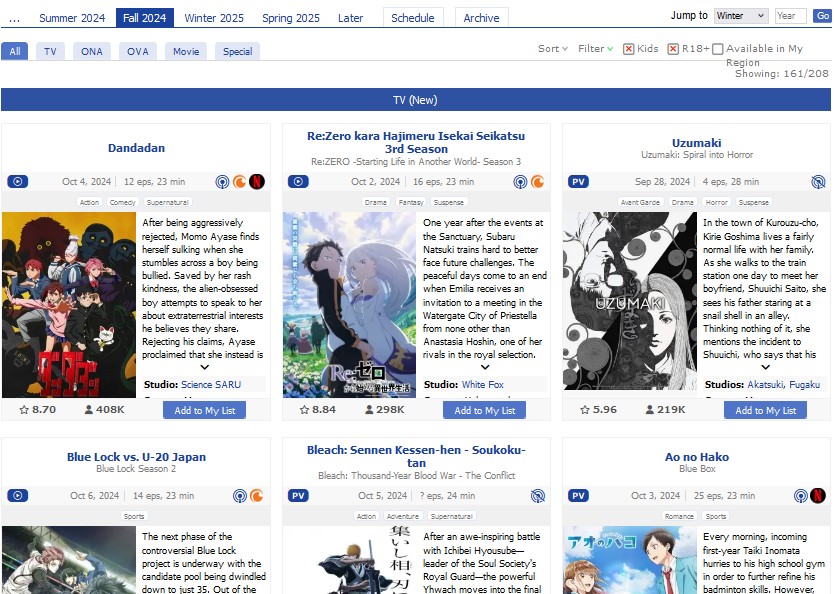Image resolution: width=839 pixels, height=594 pixels.
Task: Click the Crunchyroll icon on Dandadan
Action: 240,182
